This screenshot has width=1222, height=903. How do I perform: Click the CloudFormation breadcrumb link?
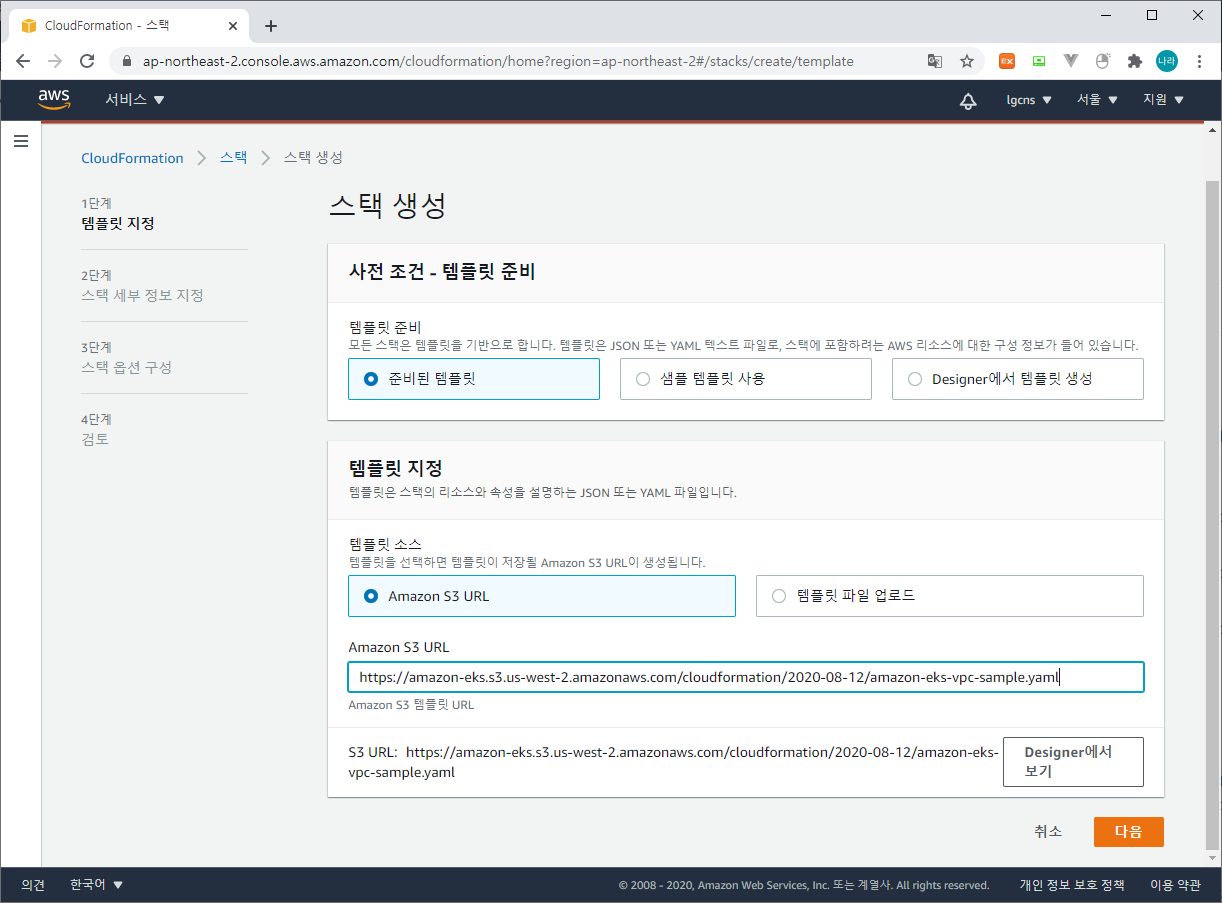pos(132,158)
